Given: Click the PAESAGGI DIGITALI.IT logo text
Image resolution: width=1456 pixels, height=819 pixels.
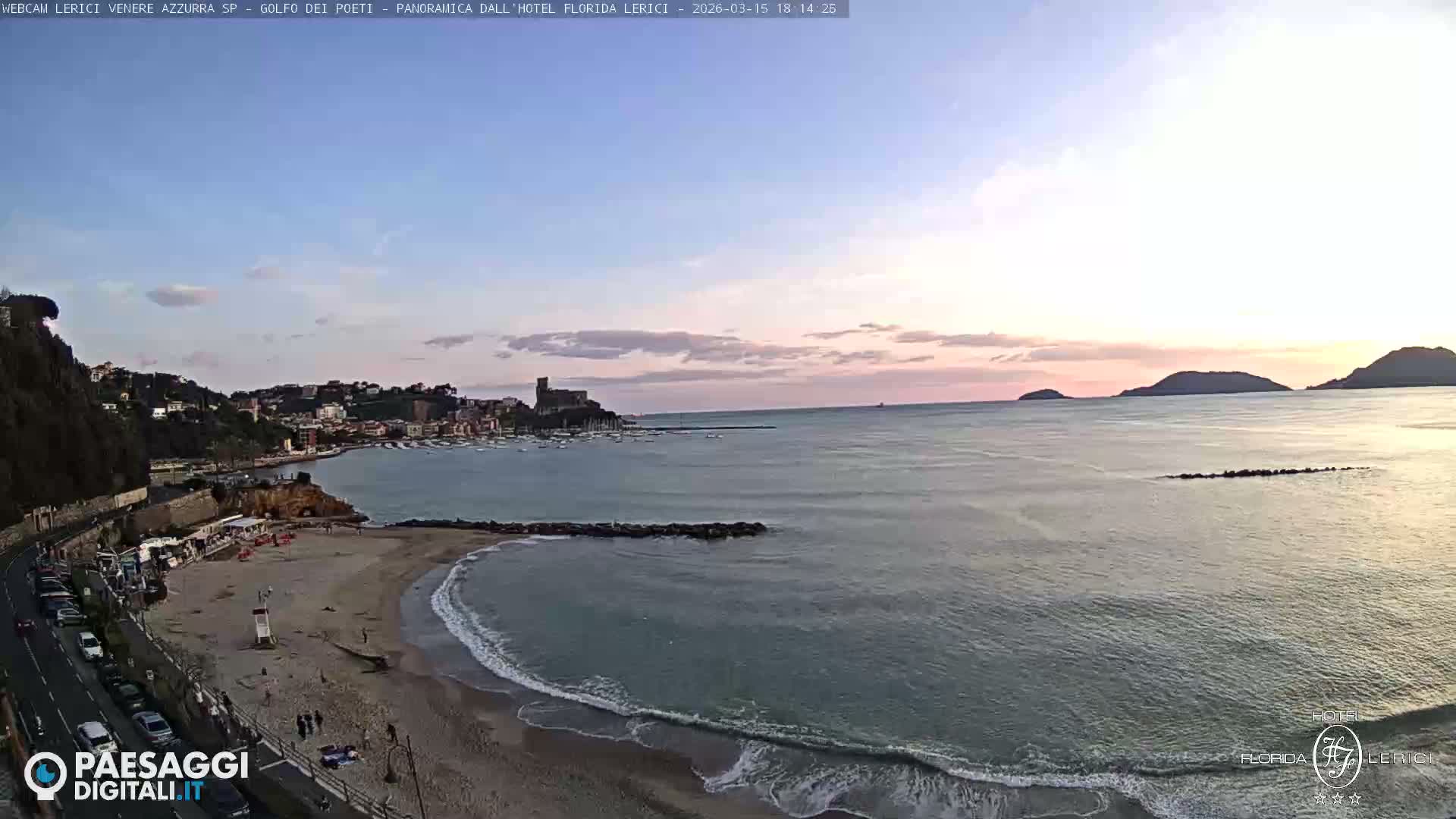Looking at the screenshot, I should 162,776.
